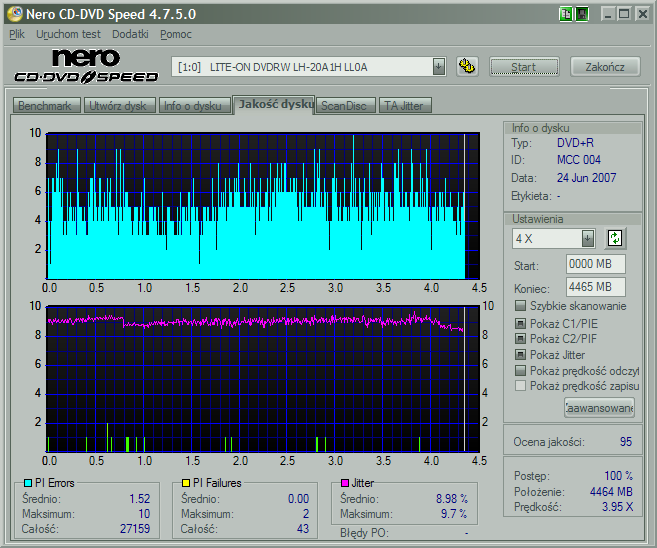Image resolution: width=657 pixels, height=548 pixels.
Task: Click the Nero disc icon in title bar
Action: [x=15, y=14]
